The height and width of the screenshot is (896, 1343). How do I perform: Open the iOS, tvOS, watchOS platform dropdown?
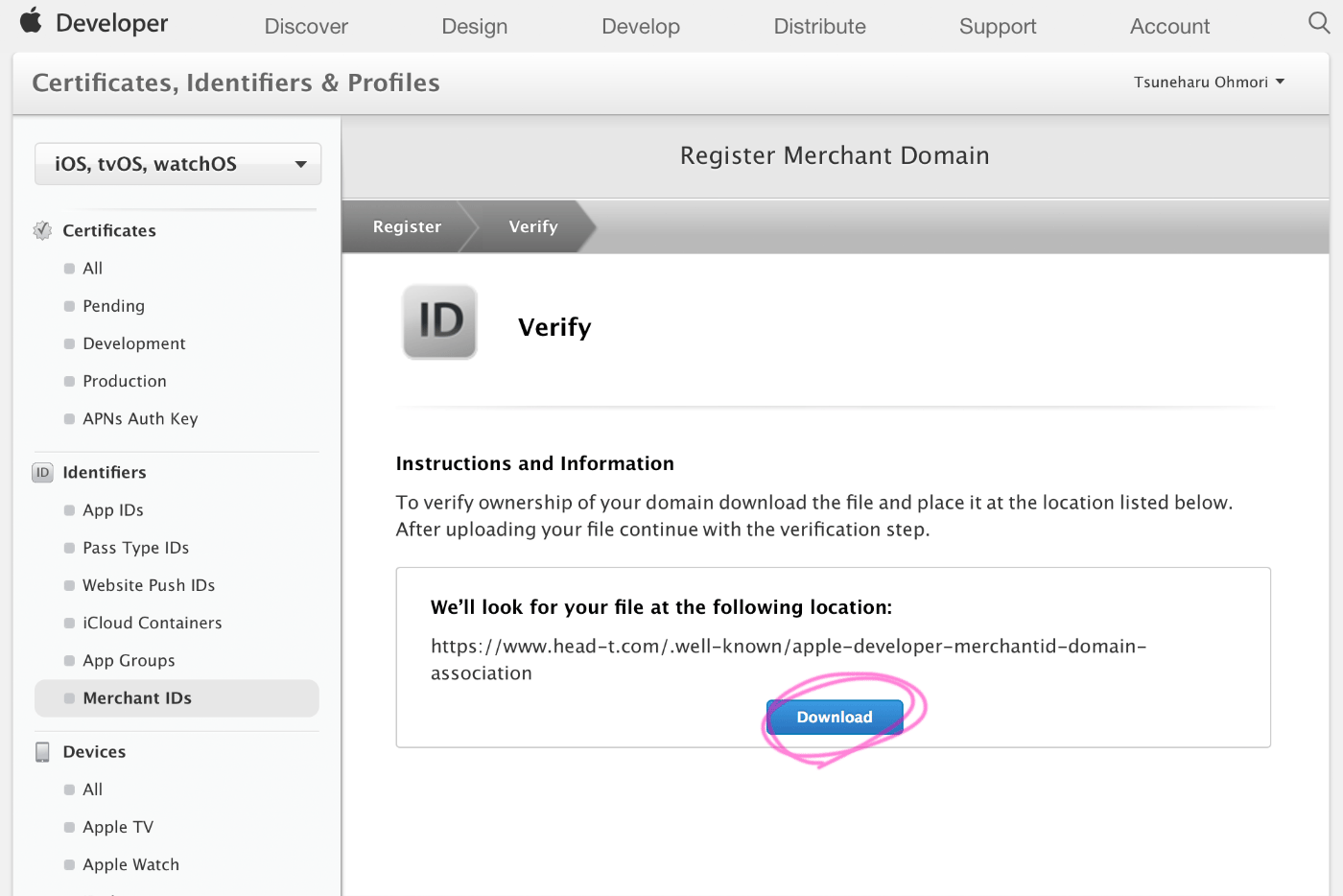coord(177,164)
